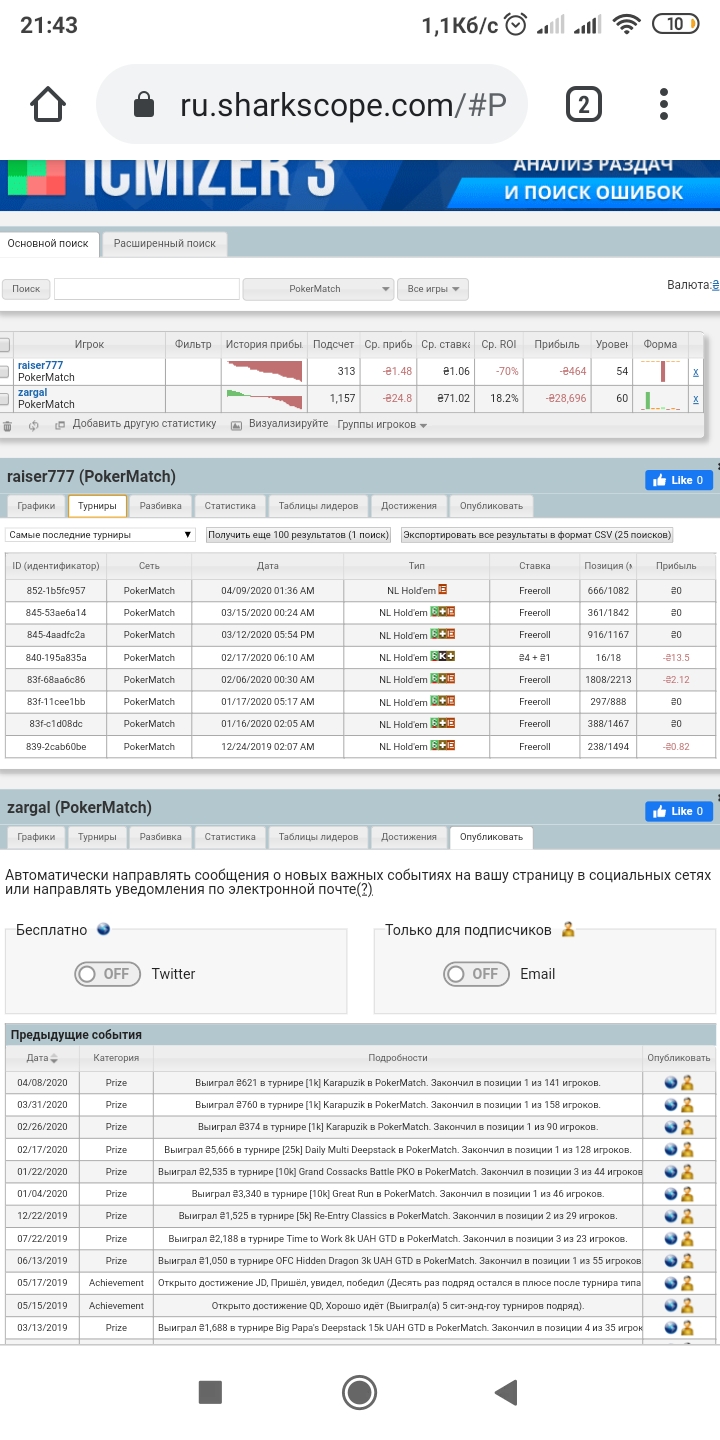Like raiser777 on Facebook
Image resolution: width=720 pixels, height=1440 pixels.
click(679, 480)
